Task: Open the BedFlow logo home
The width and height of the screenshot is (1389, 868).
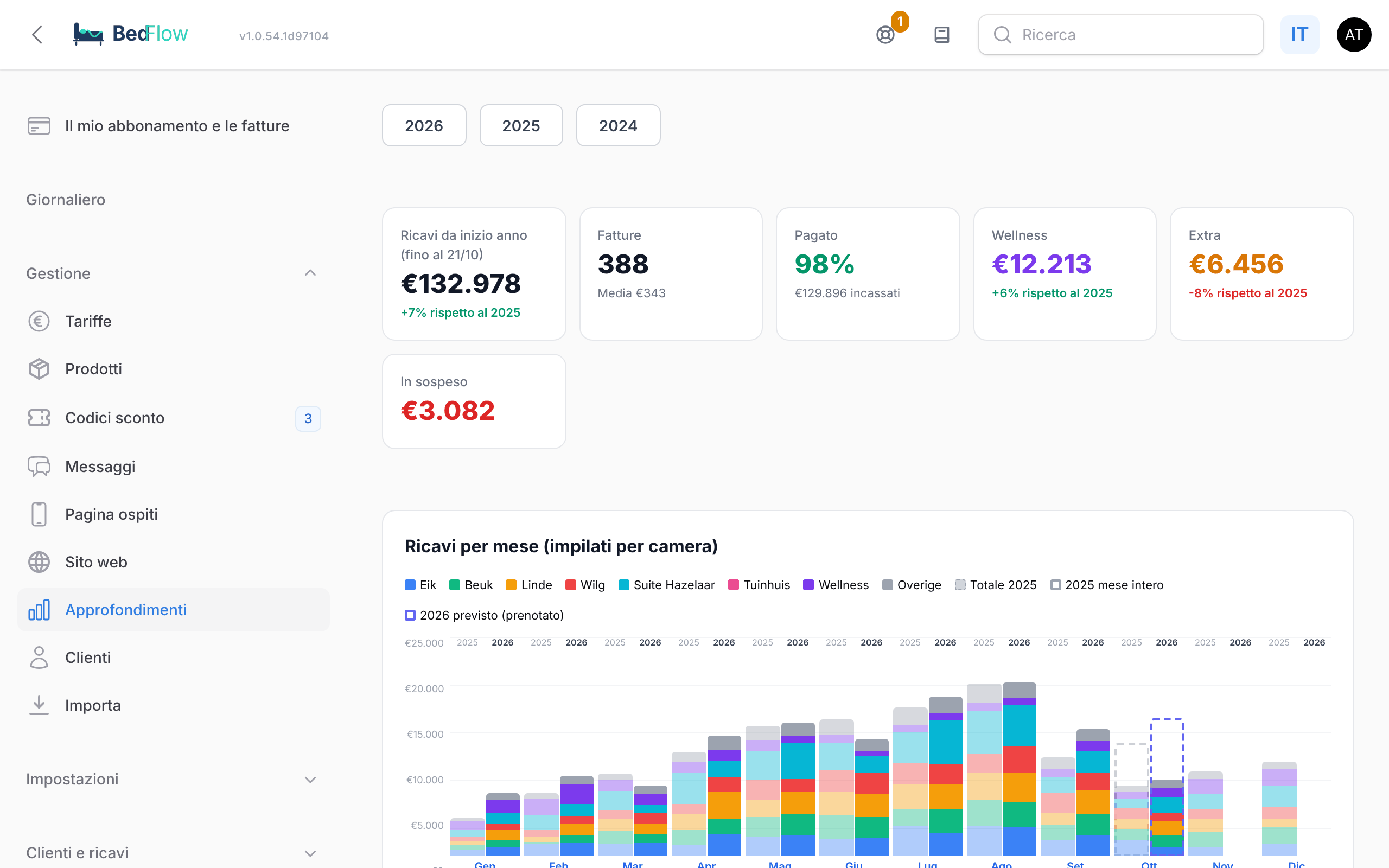Action: tap(130, 34)
